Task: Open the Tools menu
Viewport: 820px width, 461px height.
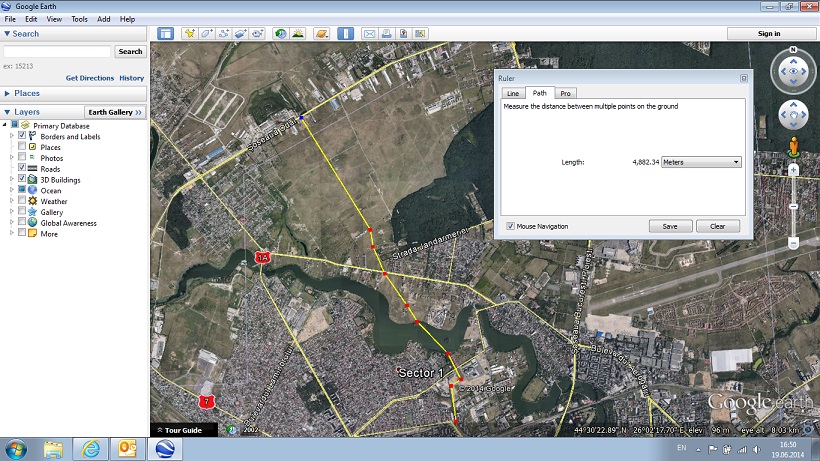Action: [79, 19]
